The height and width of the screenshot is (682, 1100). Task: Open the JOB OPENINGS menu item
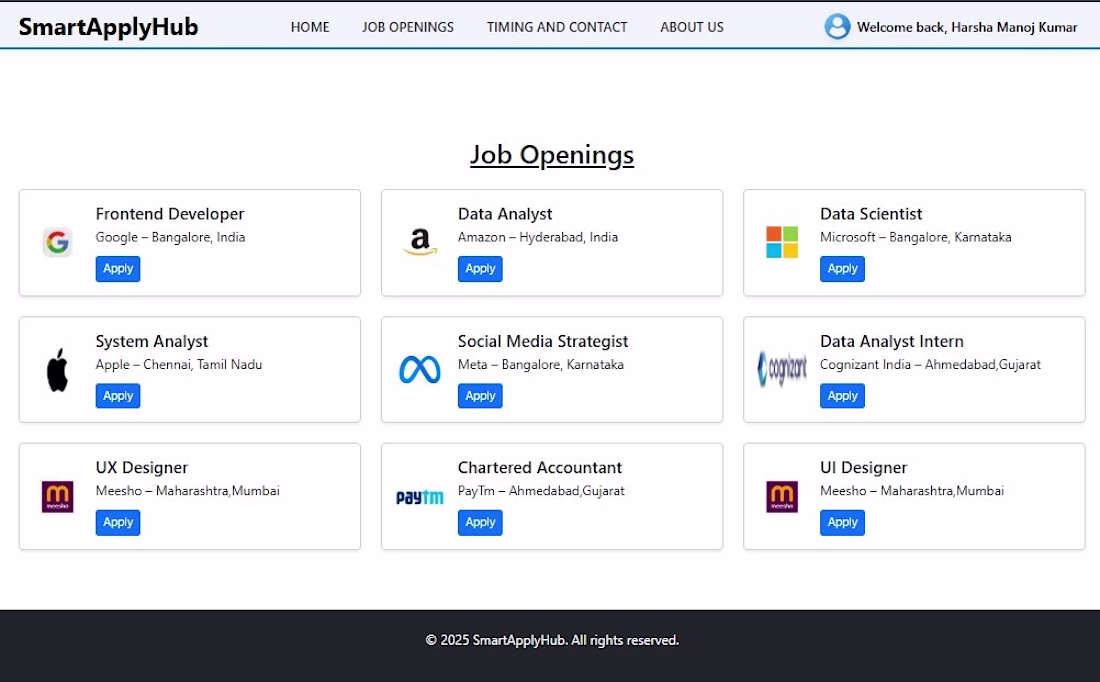(x=408, y=27)
